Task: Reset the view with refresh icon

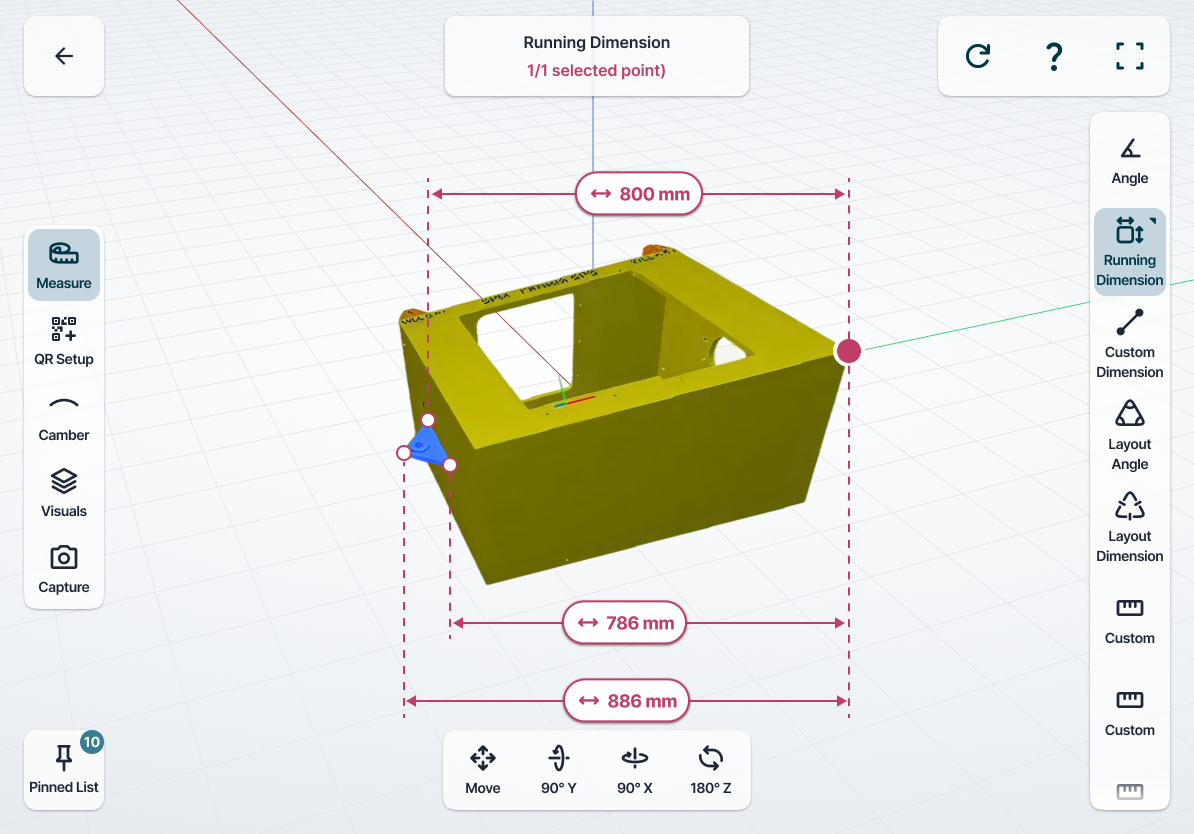Action: (978, 56)
